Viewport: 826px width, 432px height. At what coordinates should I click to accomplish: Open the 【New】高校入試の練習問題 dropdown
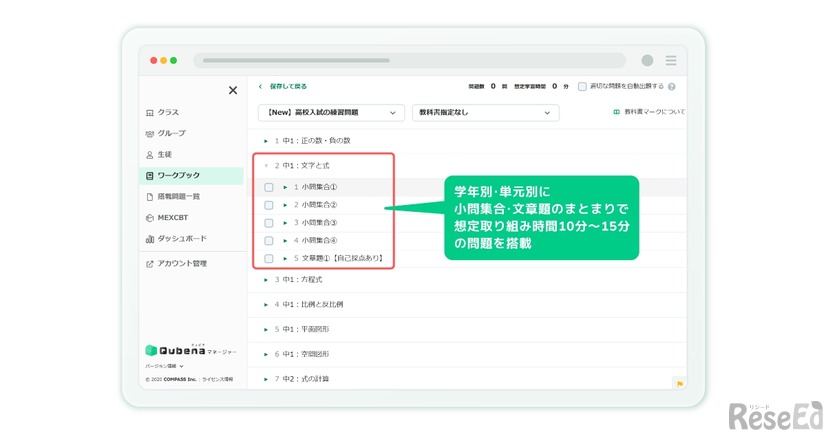click(x=331, y=113)
